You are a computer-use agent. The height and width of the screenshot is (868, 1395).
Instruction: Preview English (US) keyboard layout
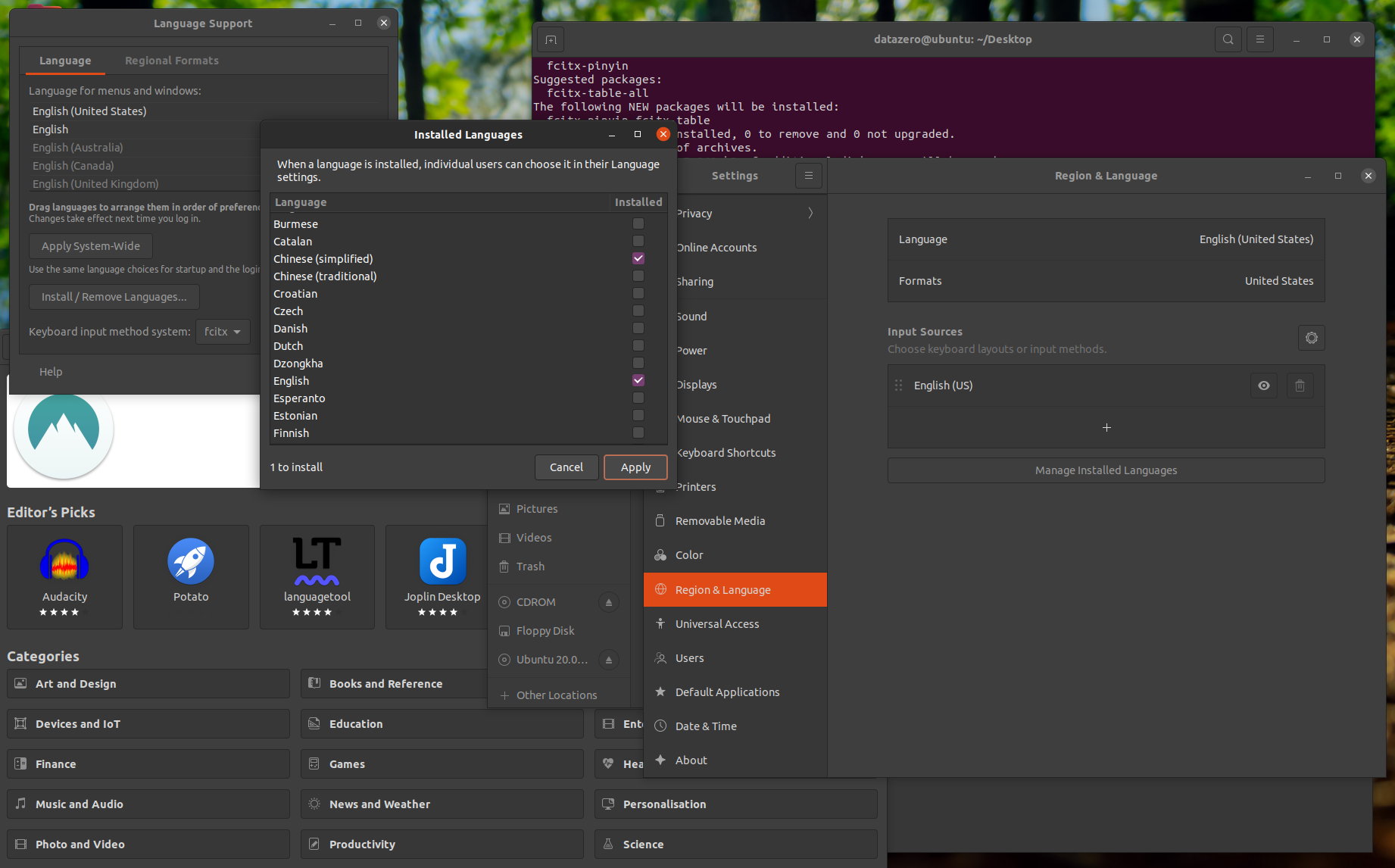[x=1264, y=386]
